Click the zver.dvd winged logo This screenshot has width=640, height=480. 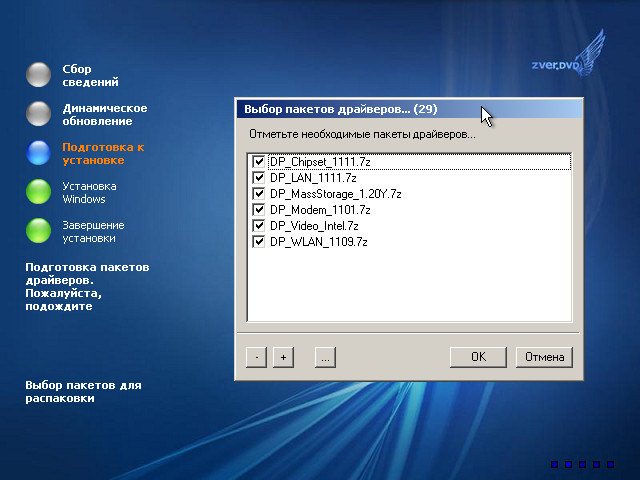point(569,54)
